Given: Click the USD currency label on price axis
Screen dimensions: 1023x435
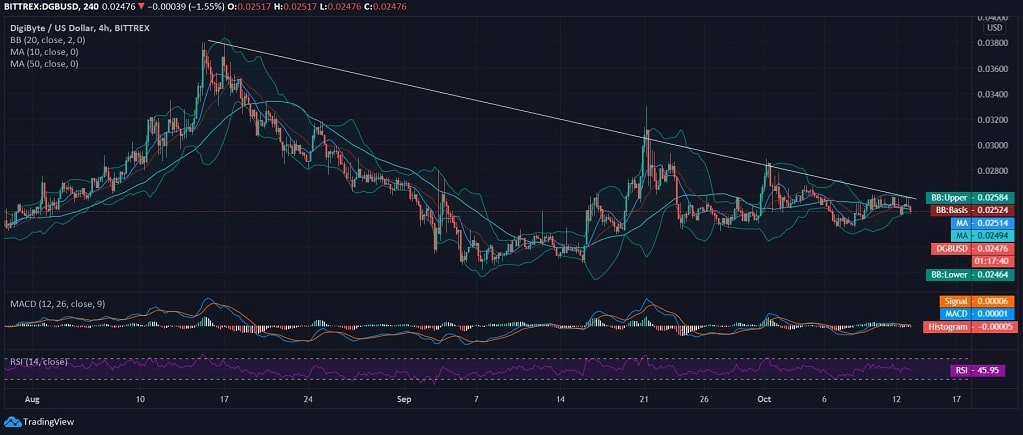Looking at the screenshot, I should [x=995, y=27].
